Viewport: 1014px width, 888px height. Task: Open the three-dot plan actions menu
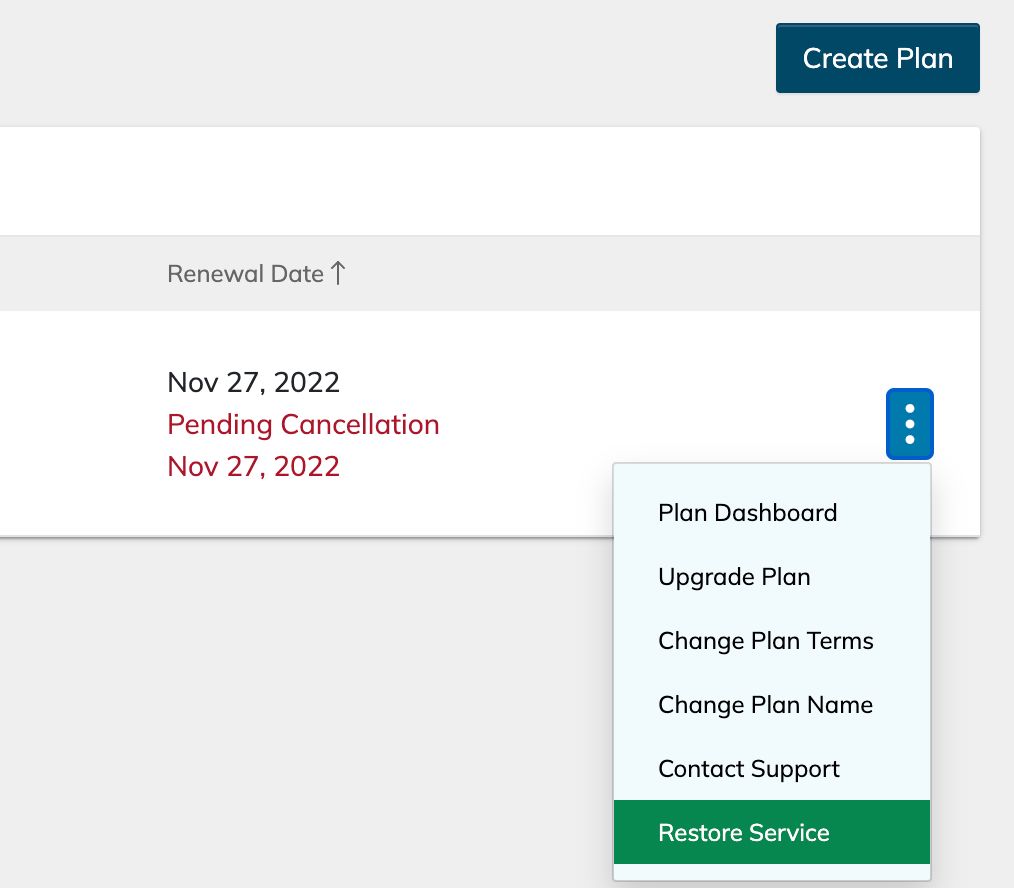coord(909,424)
